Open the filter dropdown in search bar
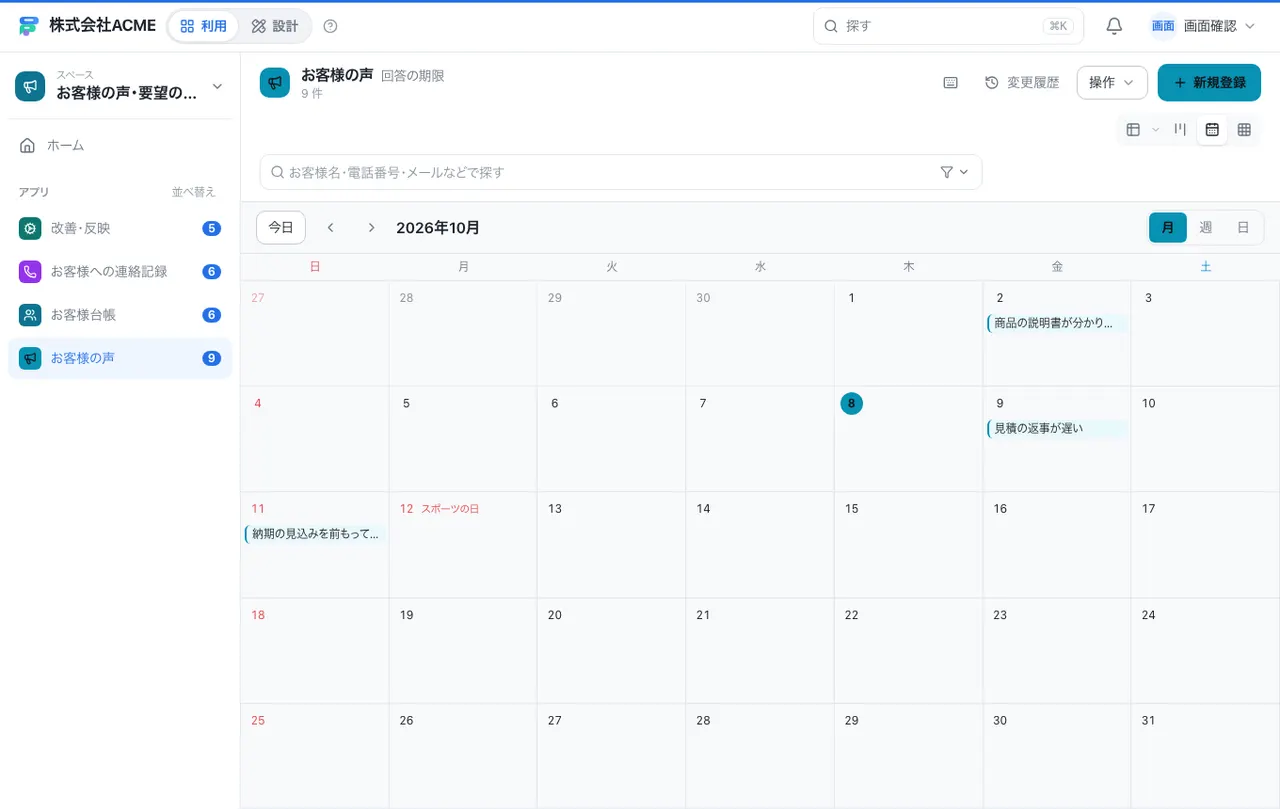1280x809 pixels. pos(955,172)
